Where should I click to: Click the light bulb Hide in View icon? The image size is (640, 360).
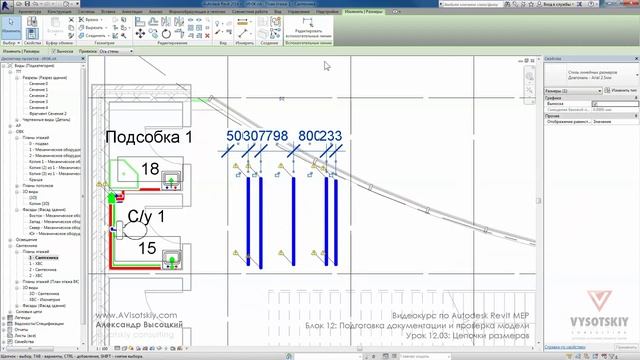click(x=218, y=23)
